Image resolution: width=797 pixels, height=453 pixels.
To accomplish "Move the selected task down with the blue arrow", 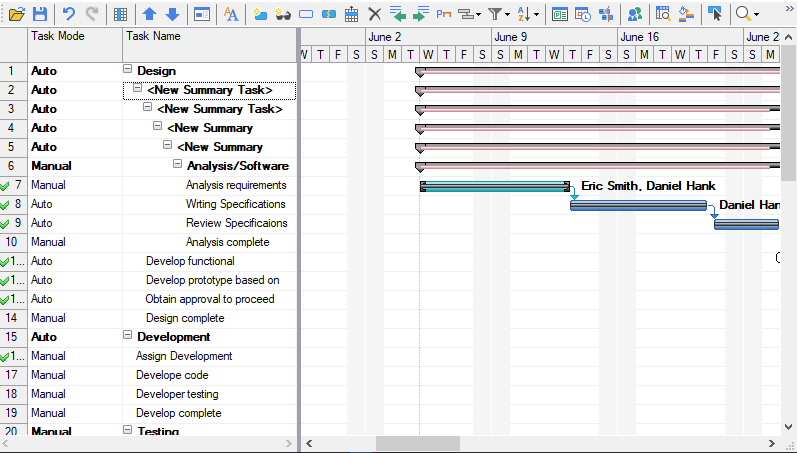I will click(x=172, y=14).
